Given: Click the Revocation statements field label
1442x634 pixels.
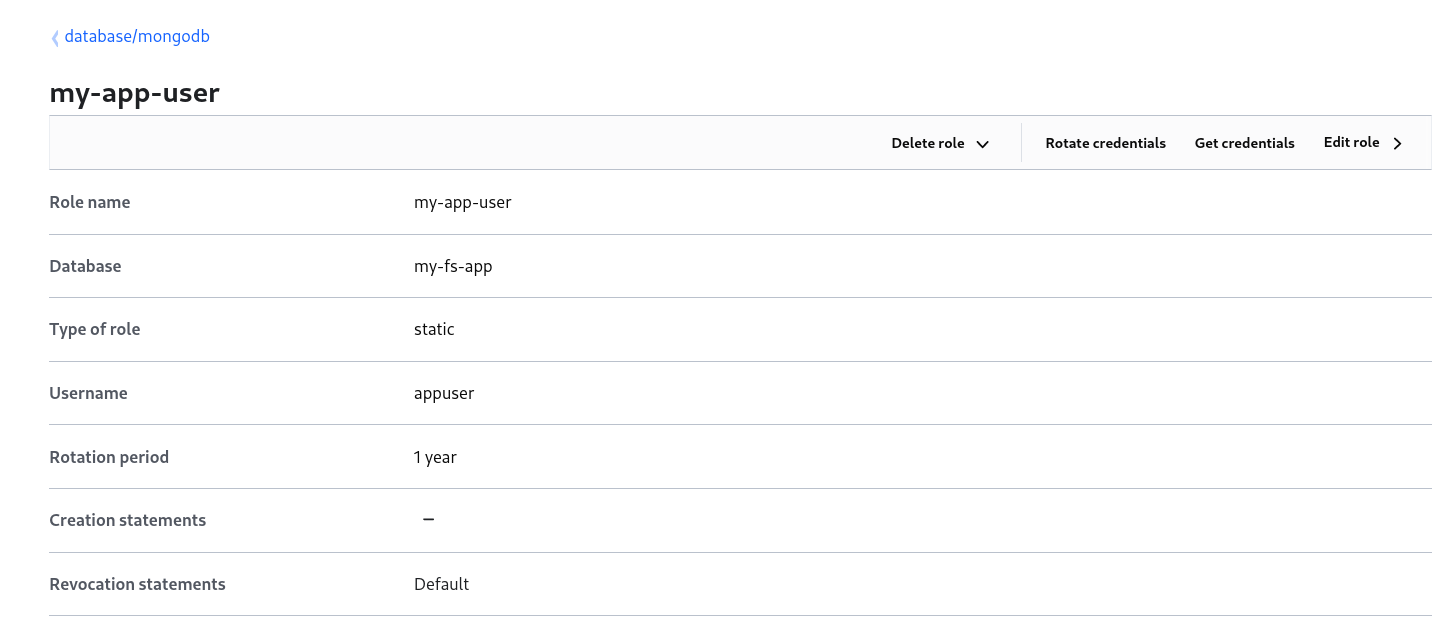Looking at the screenshot, I should [137, 584].
